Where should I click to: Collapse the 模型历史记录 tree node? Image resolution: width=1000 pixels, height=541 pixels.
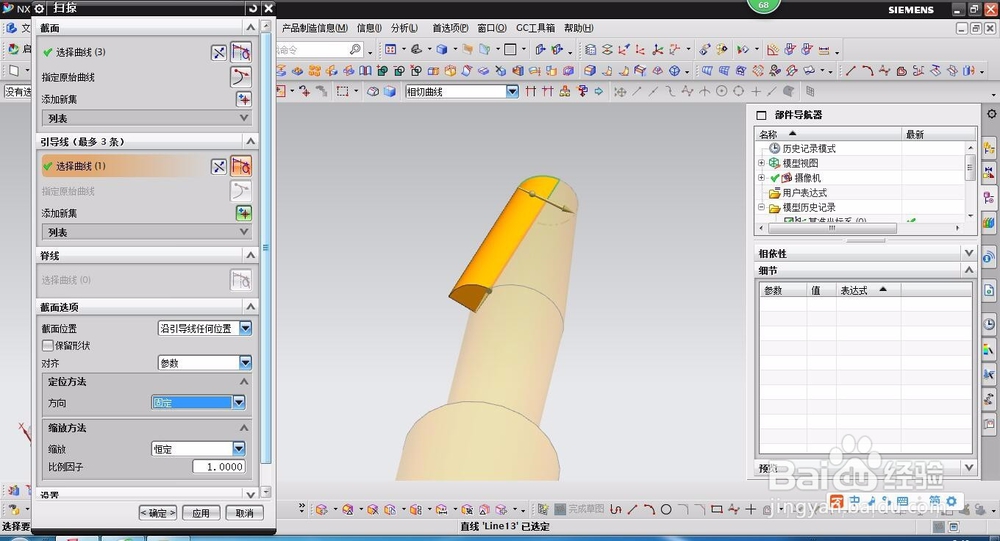pyautogui.click(x=761, y=207)
